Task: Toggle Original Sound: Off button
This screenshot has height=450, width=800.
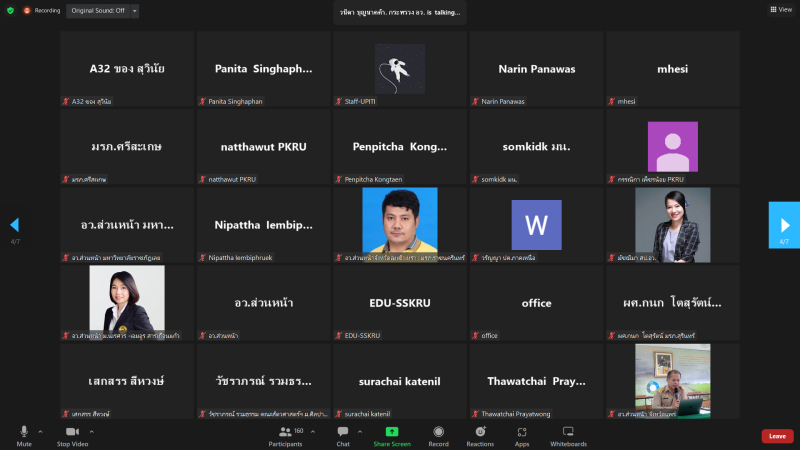Action: coord(97,10)
